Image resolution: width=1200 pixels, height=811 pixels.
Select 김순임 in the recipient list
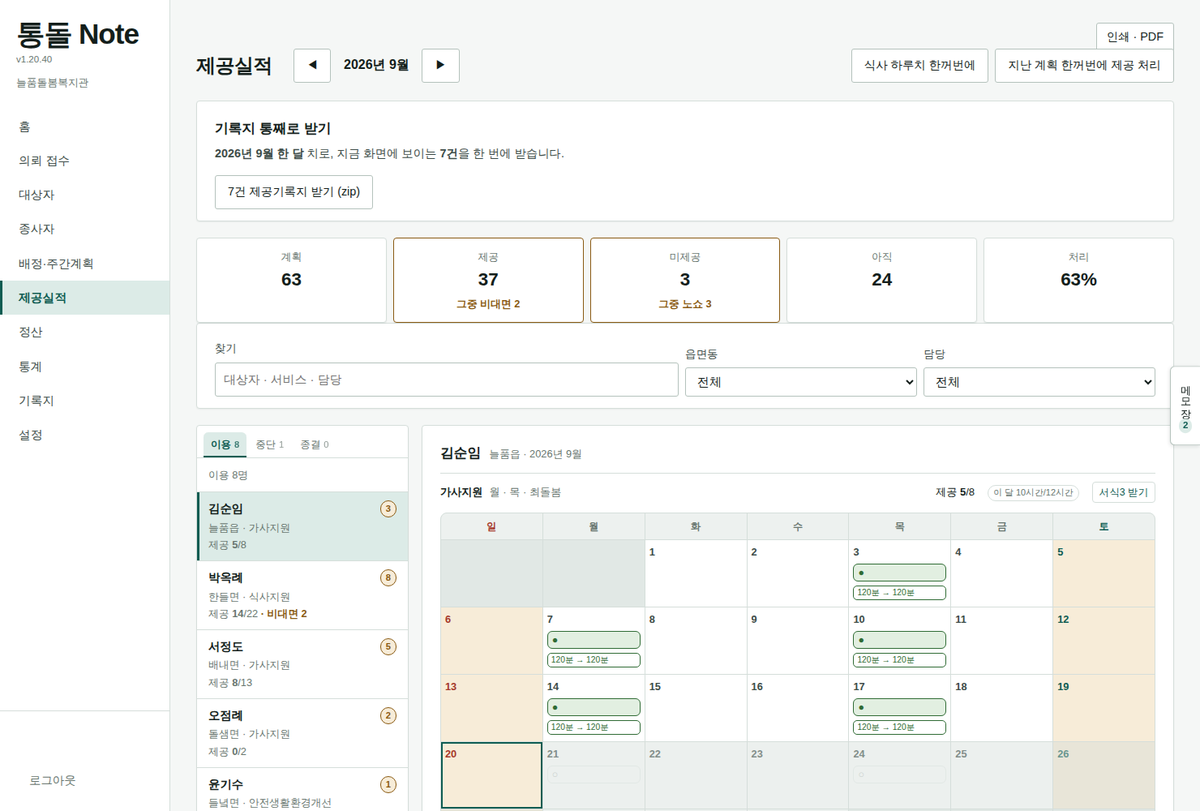pyautogui.click(x=303, y=526)
